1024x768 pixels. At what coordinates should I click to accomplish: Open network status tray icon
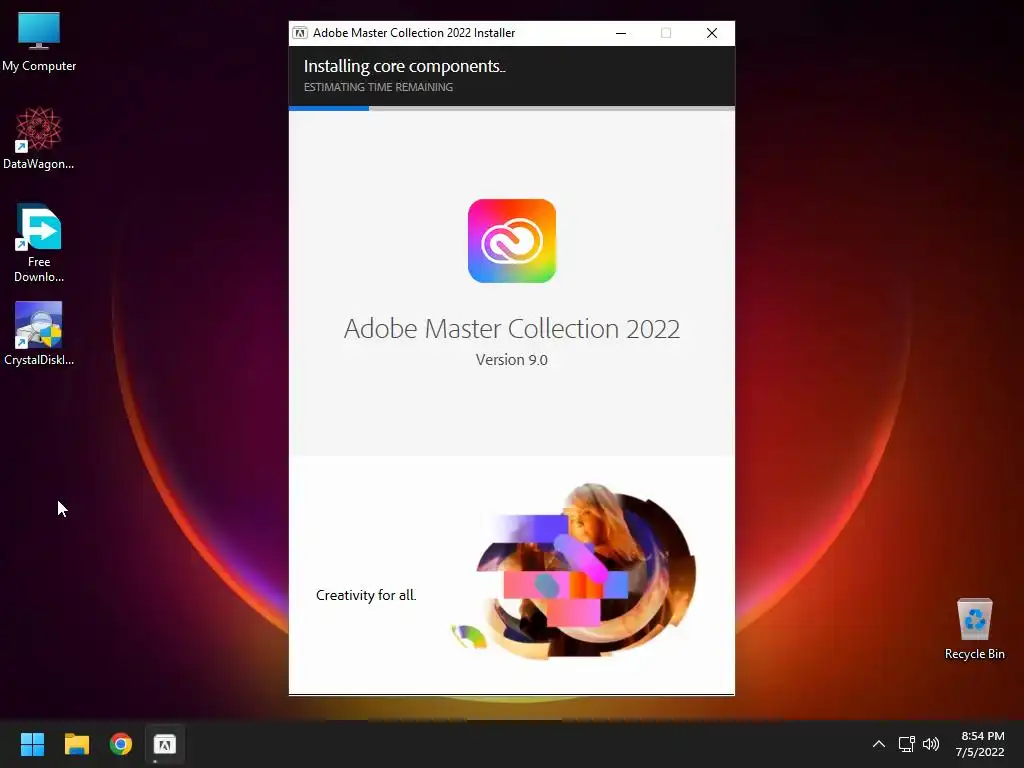[x=906, y=744]
